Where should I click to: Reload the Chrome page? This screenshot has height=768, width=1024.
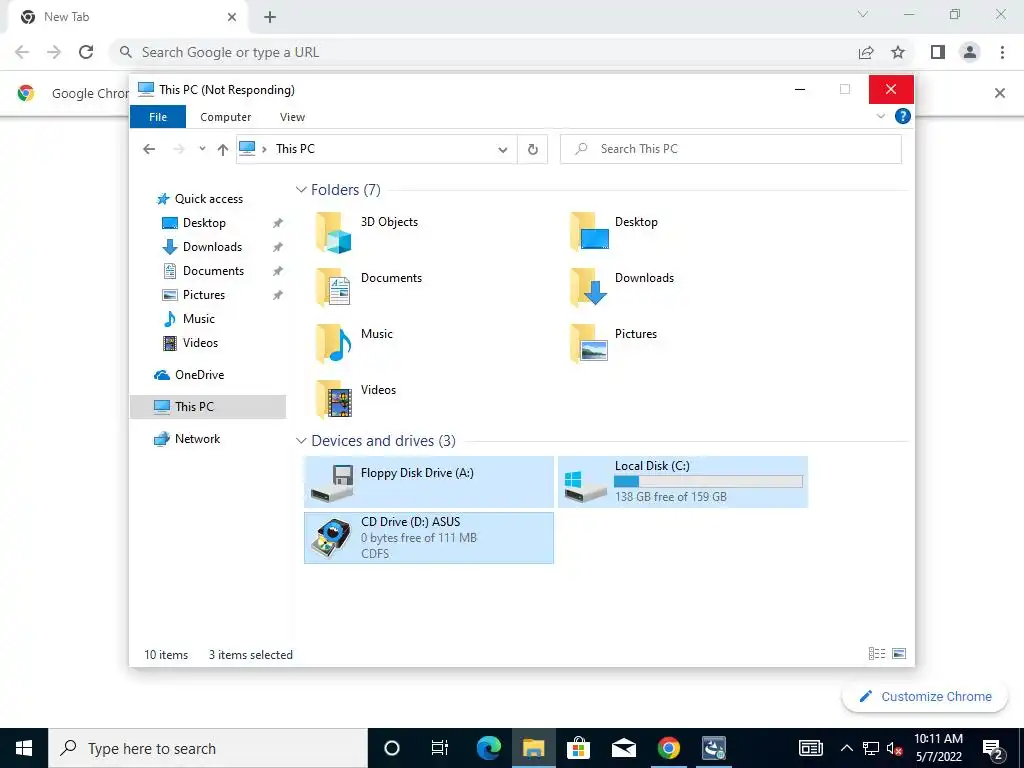click(86, 52)
